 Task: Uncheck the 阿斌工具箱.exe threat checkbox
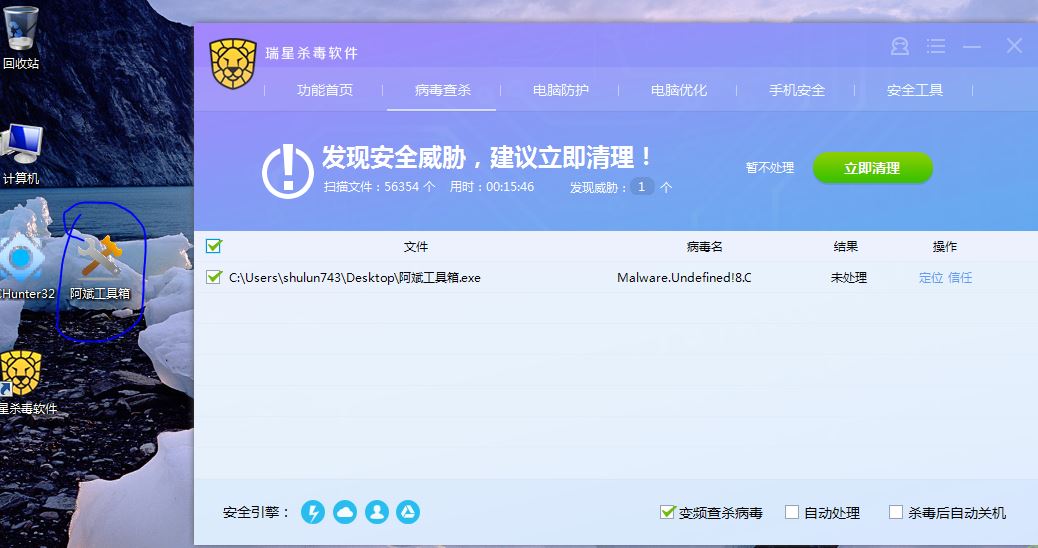click(x=213, y=277)
